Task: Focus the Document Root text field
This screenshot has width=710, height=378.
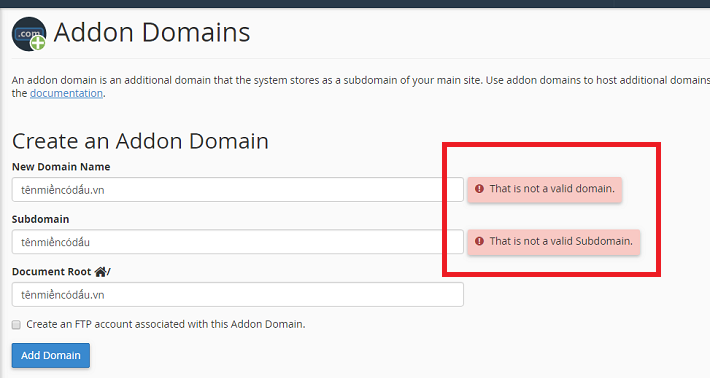Action: tap(238, 294)
